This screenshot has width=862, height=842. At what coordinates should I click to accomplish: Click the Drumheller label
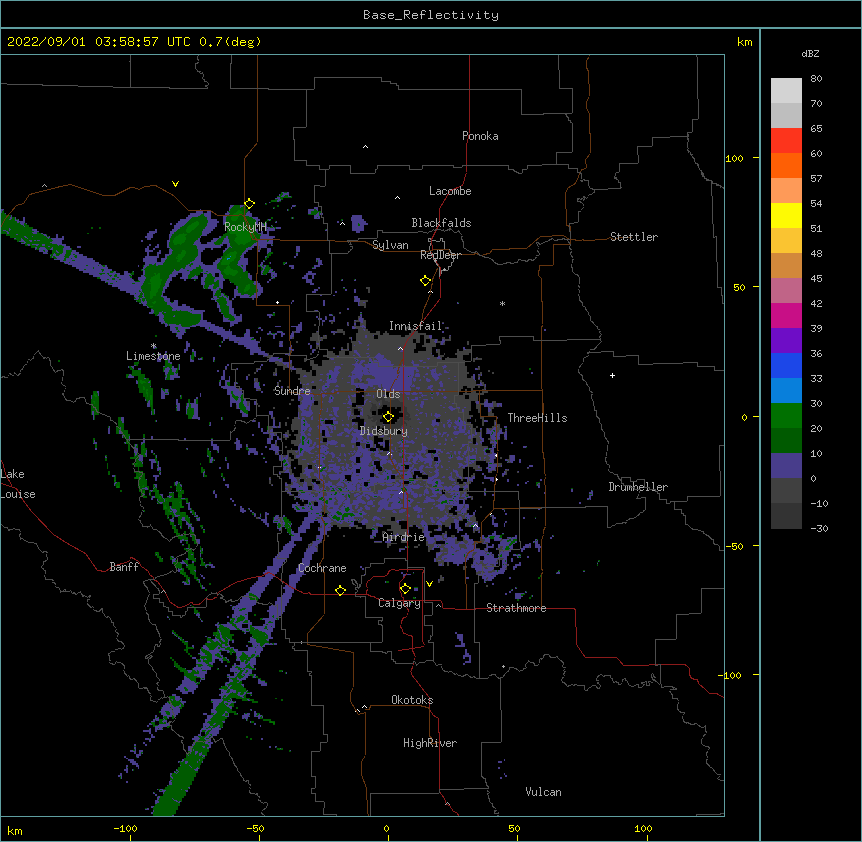pyautogui.click(x=638, y=487)
